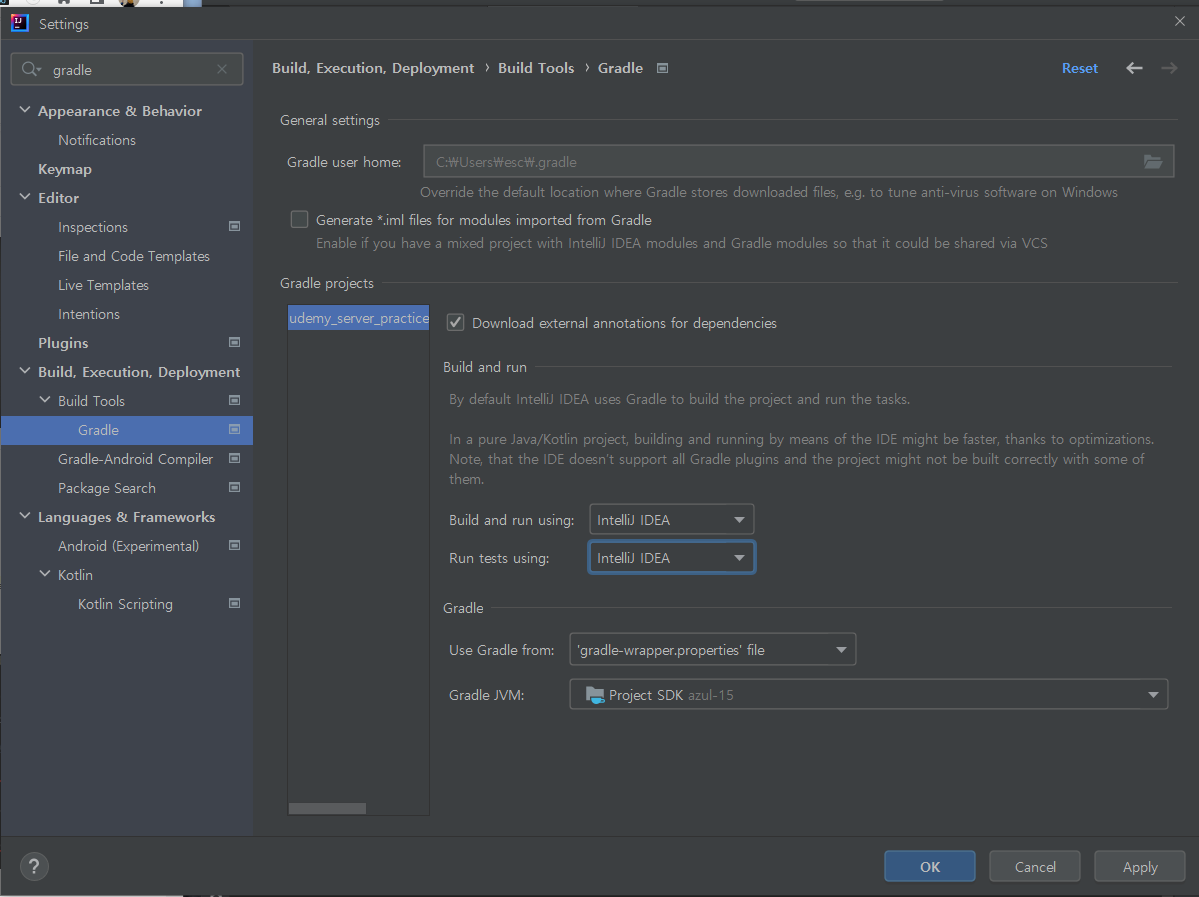The image size is (1199, 897).
Task: Open Kotlin Scripting settings
Action: [x=125, y=604]
